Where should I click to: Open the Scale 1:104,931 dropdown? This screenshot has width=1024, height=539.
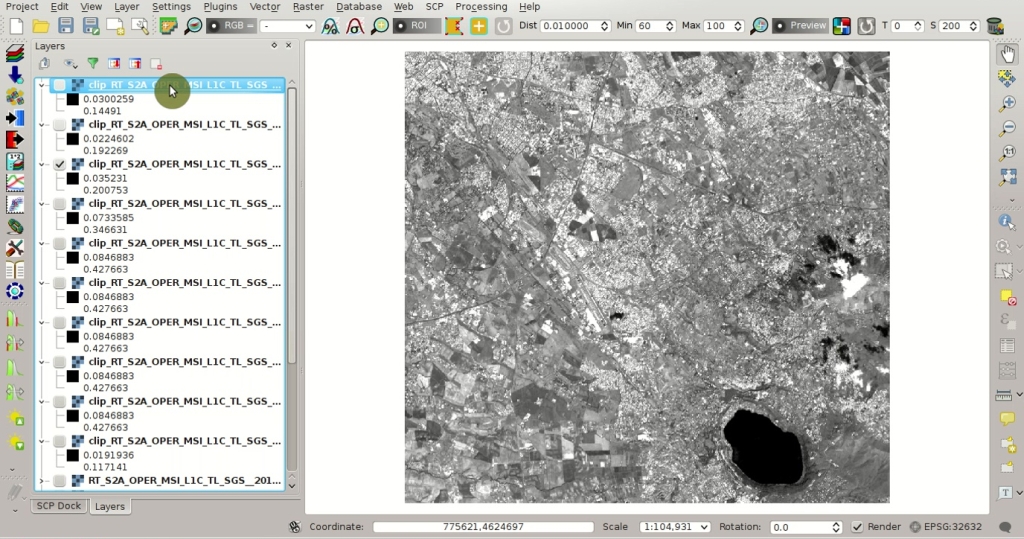[x=674, y=527]
